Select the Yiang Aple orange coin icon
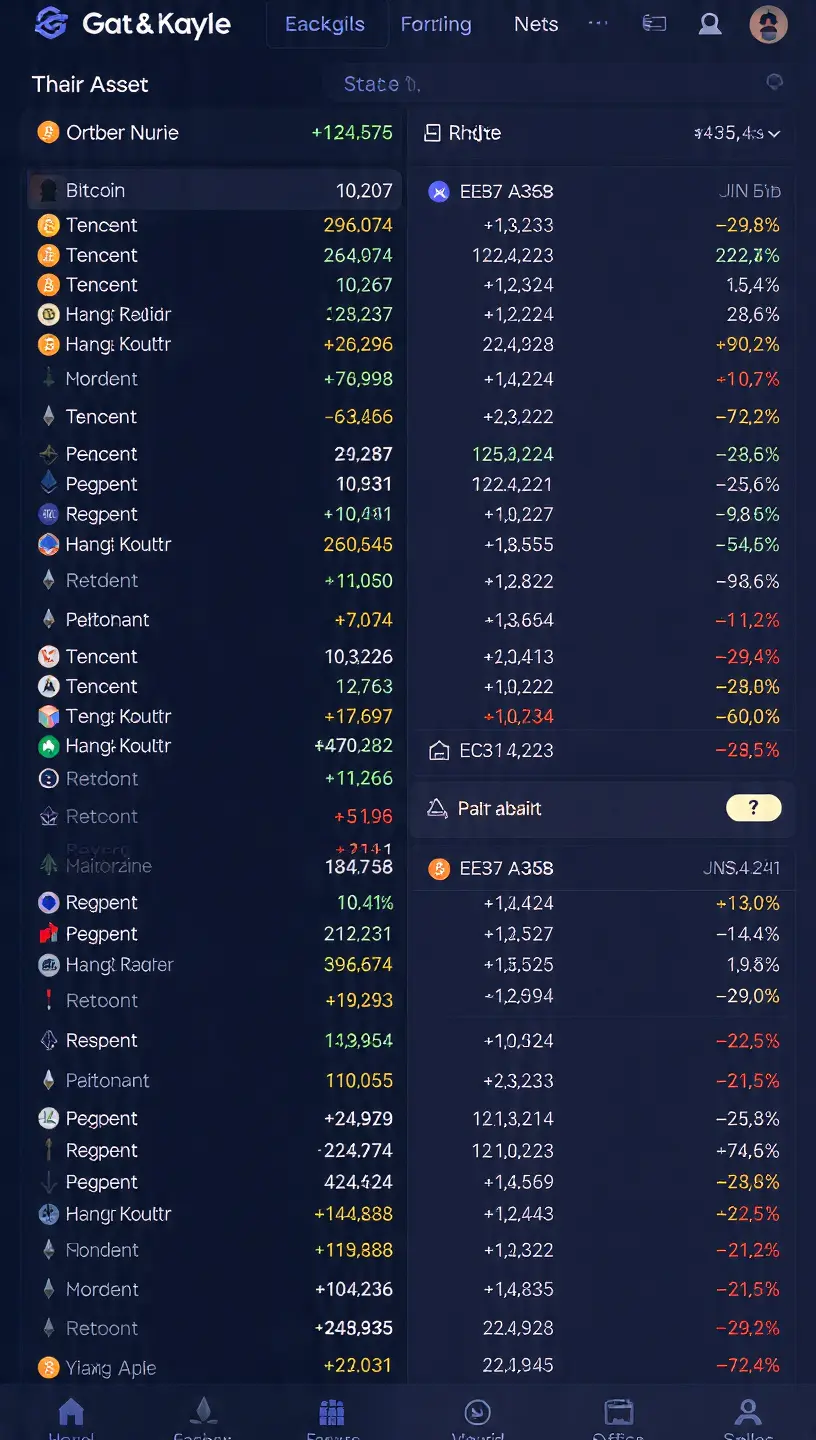 [48, 1367]
